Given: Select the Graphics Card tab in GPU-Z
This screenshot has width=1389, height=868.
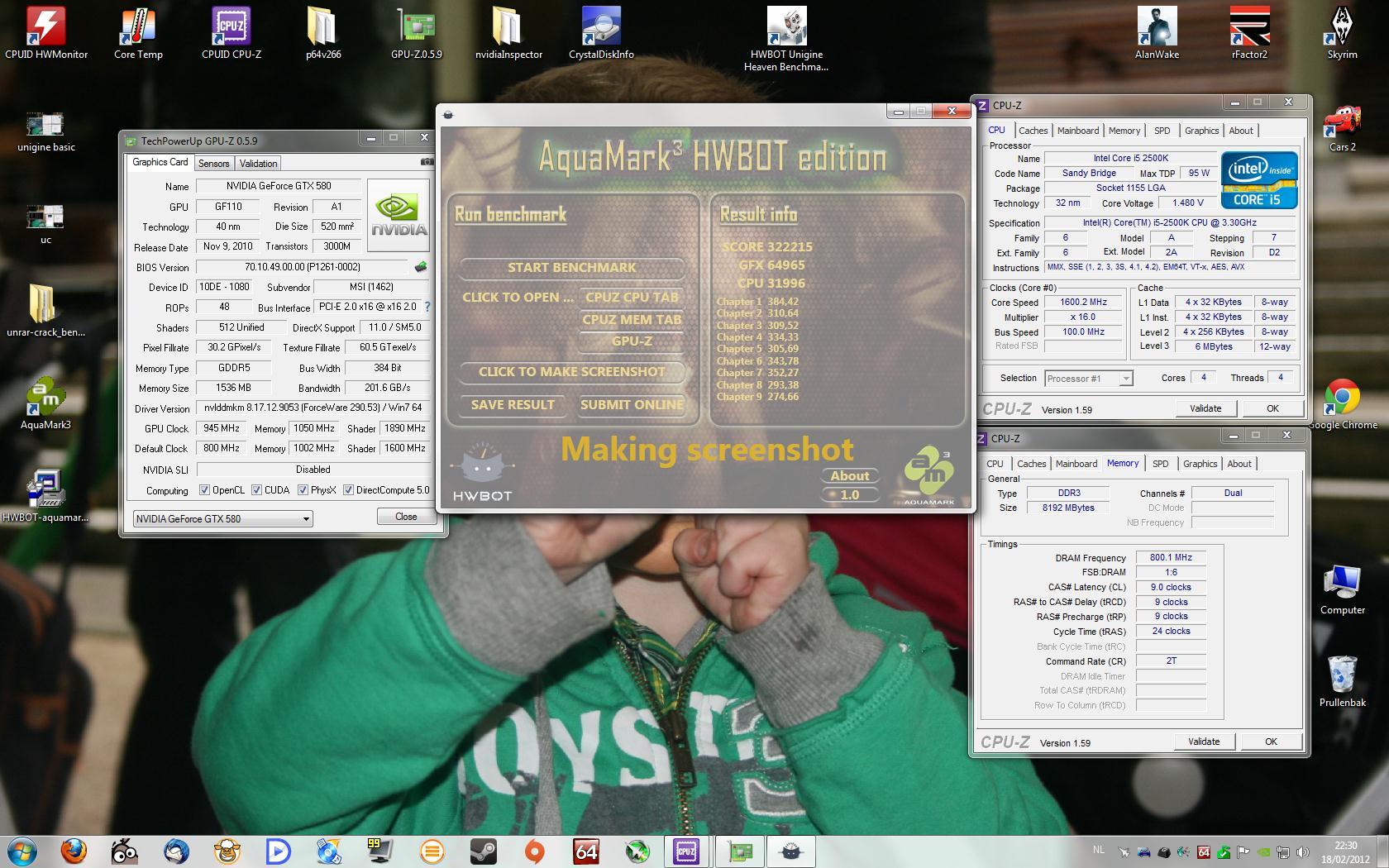Looking at the screenshot, I should pyautogui.click(x=160, y=162).
